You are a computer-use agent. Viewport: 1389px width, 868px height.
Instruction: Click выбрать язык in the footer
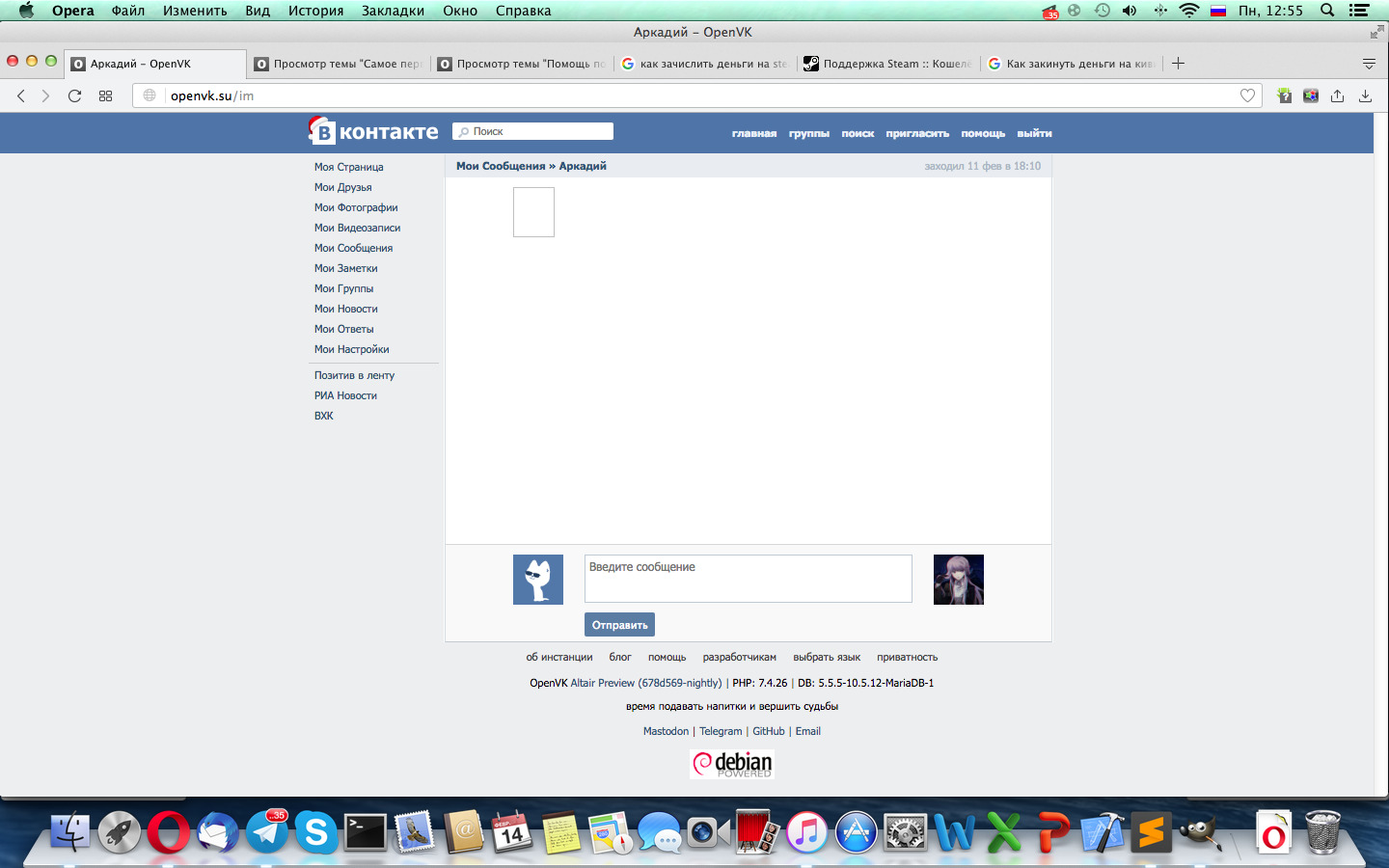click(827, 657)
